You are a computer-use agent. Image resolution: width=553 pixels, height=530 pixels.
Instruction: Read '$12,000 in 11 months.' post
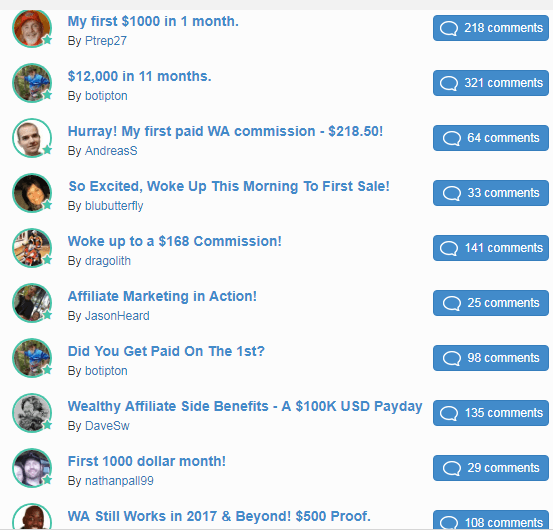[x=139, y=77]
